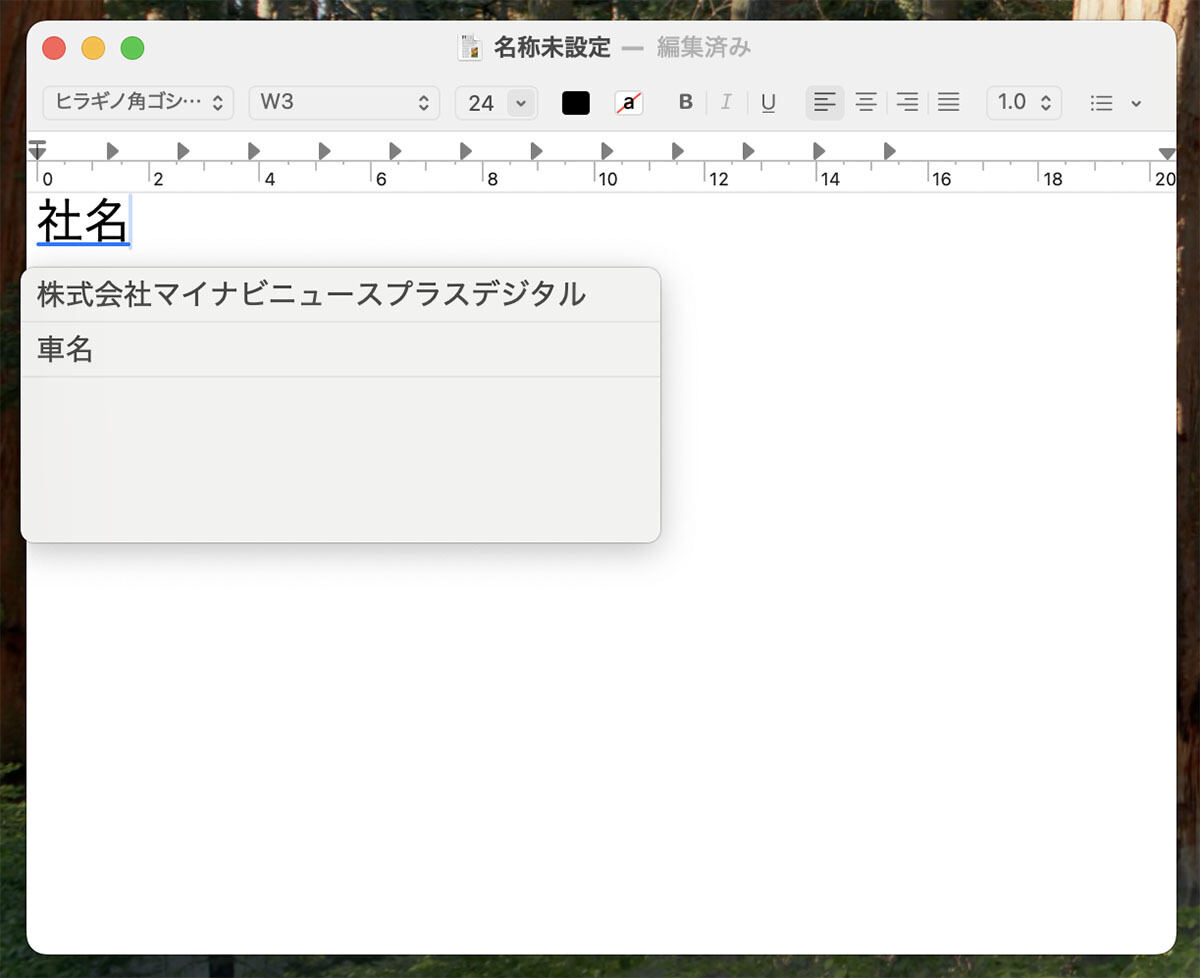This screenshot has height=978, width=1200.
Task: Open the black text color swatch
Action: coord(576,103)
